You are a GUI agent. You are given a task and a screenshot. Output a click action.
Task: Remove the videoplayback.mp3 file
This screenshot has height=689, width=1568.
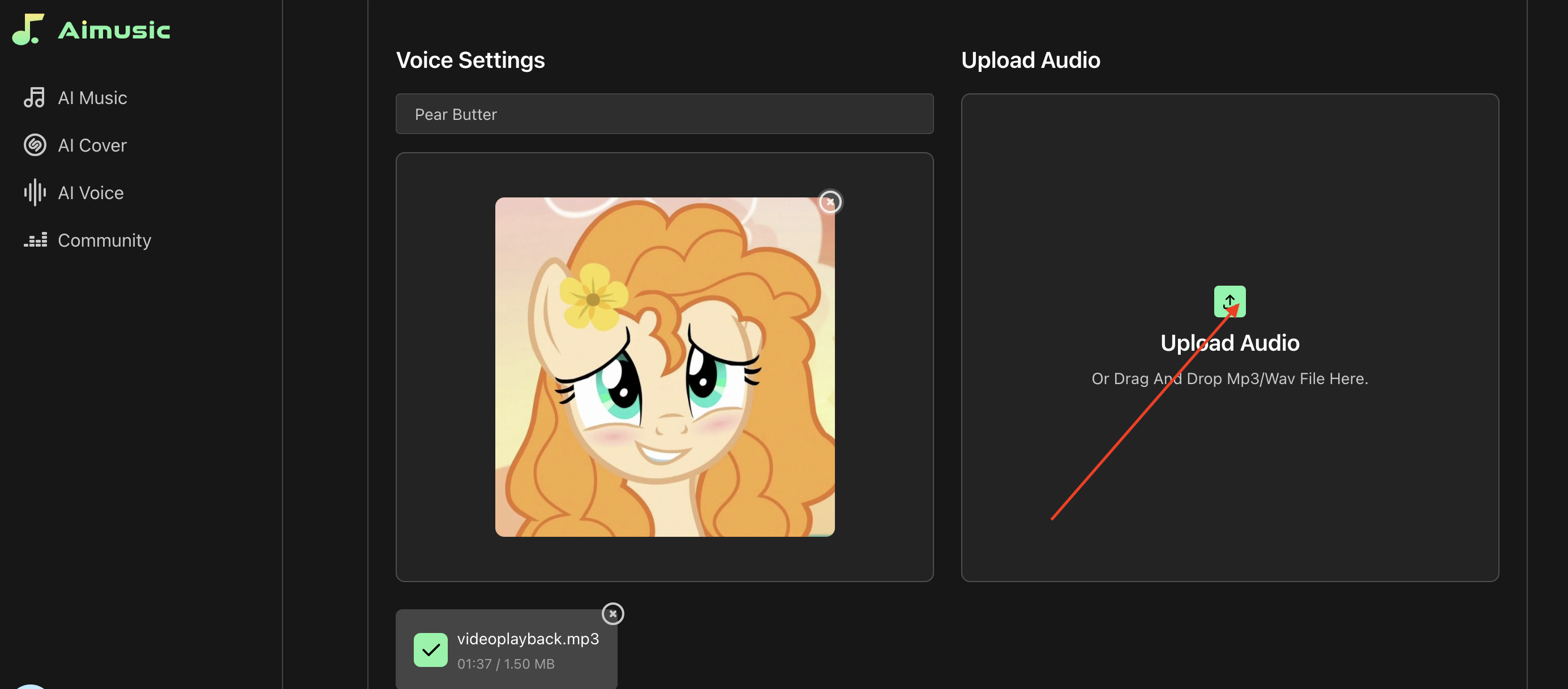click(x=612, y=614)
